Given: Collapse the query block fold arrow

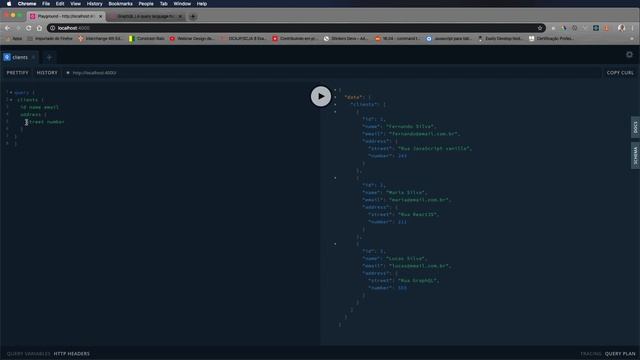Looking at the screenshot, I should coord(11,93).
